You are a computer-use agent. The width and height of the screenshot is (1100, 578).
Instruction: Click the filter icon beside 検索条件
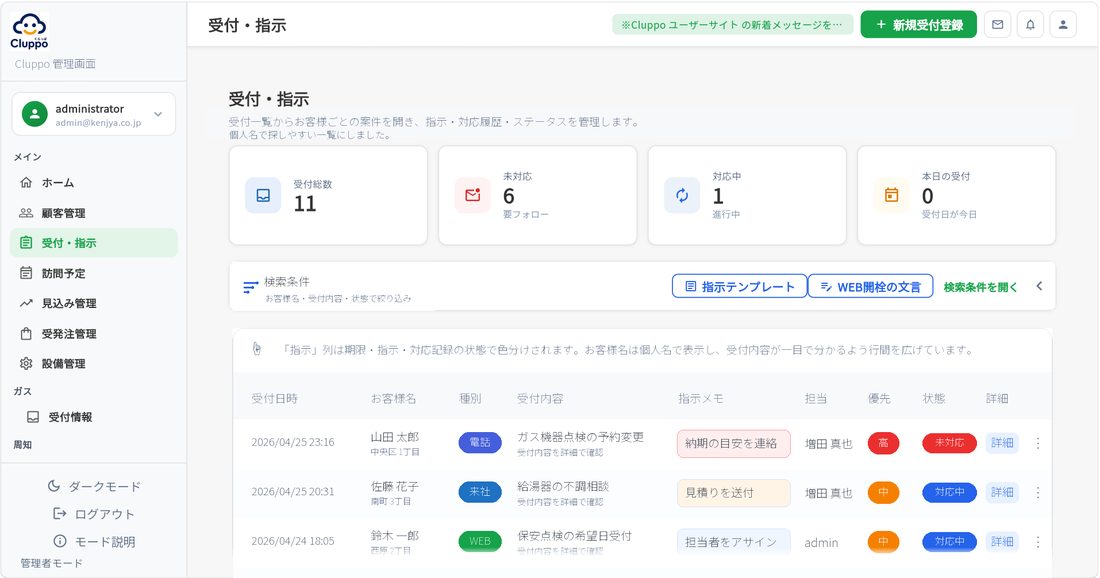(x=250, y=288)
